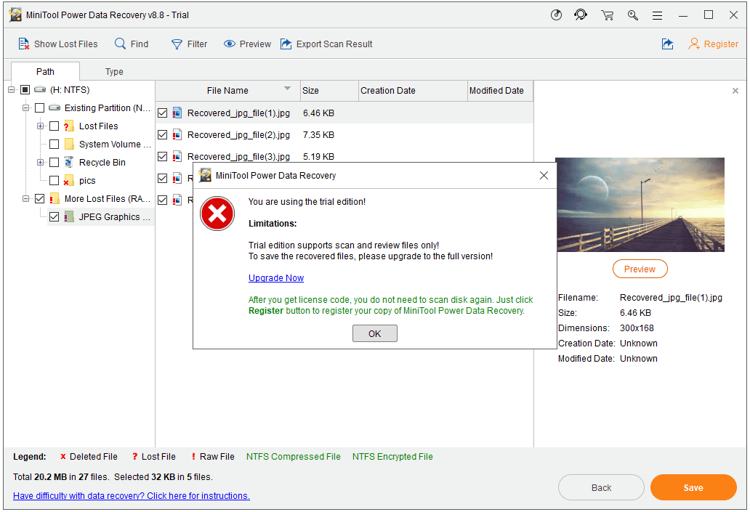Image resolution: width=750 pixels, height=512 pixels.
Task: Select the Recovered_jpg_file(2).jpg row name
Action: coord(239,135)
